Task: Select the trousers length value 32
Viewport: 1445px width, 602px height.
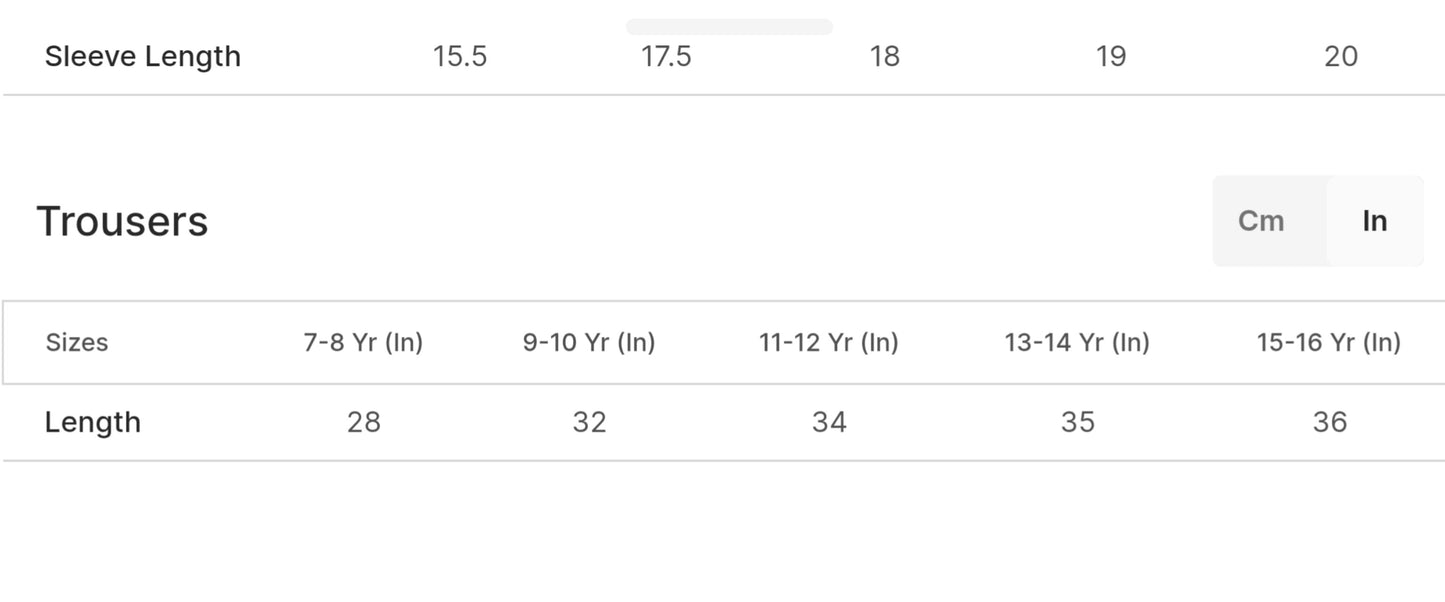Action: 590,422
